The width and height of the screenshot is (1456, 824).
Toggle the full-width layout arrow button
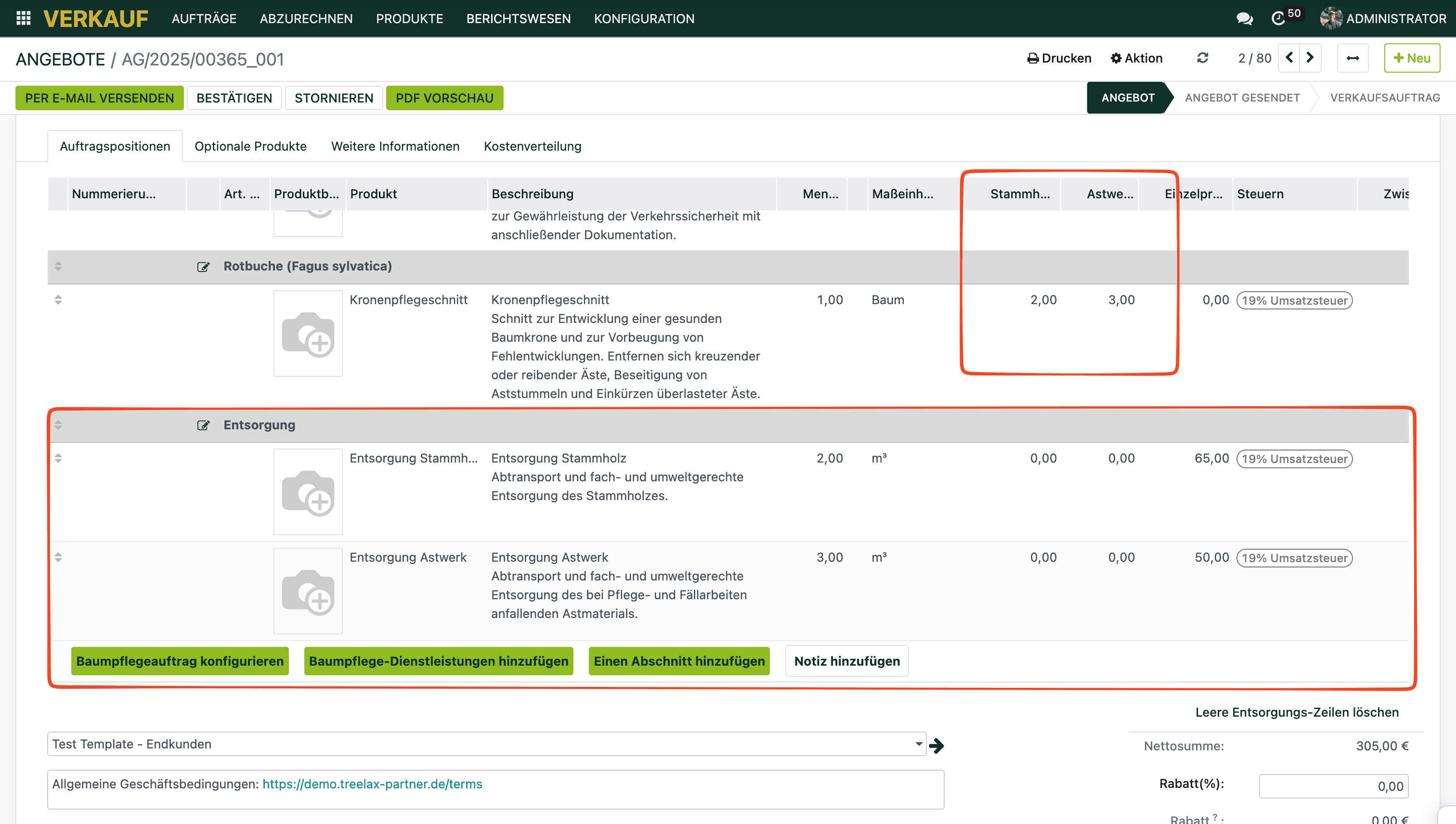point(1352,58)
